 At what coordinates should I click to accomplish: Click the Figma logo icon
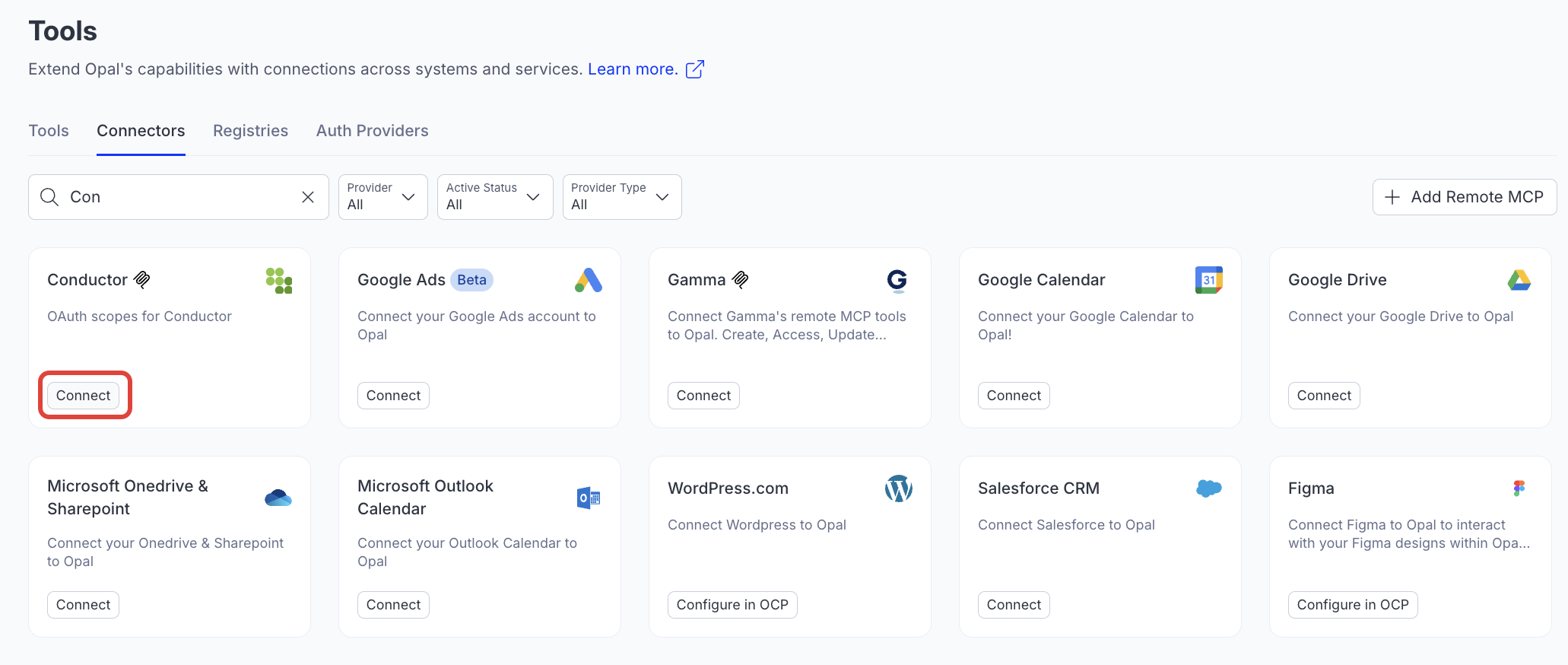[x=1519, y=488]
